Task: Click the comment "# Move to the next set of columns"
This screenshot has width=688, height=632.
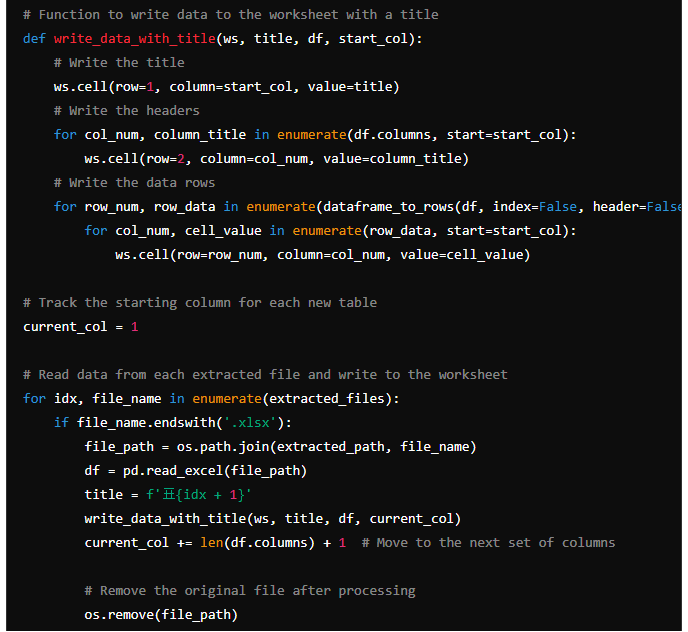Action: click(488, 542)
